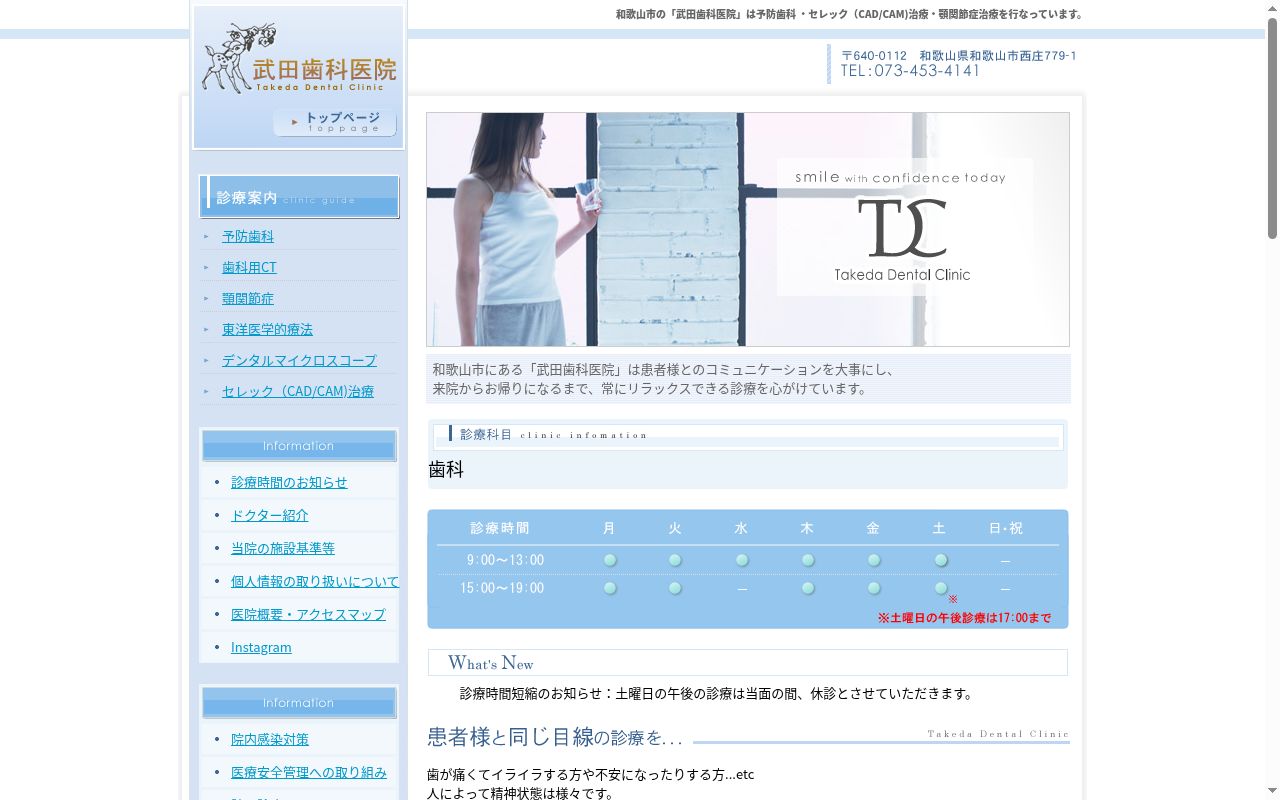Click the 〒640-0112 address text
The image size is (1280, 800).
click(x=959, y=56)
